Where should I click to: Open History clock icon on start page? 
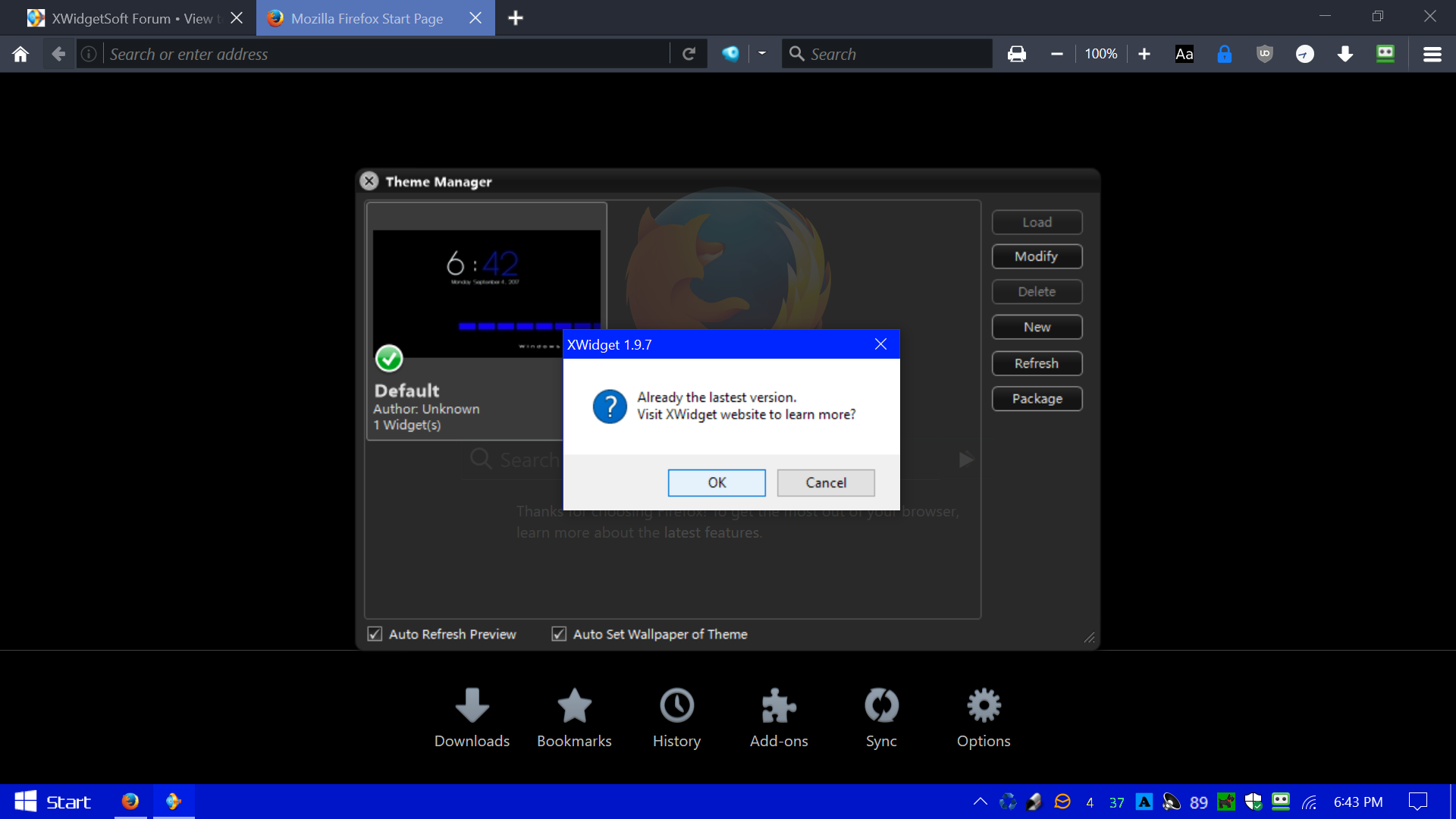tap(676, 718)
